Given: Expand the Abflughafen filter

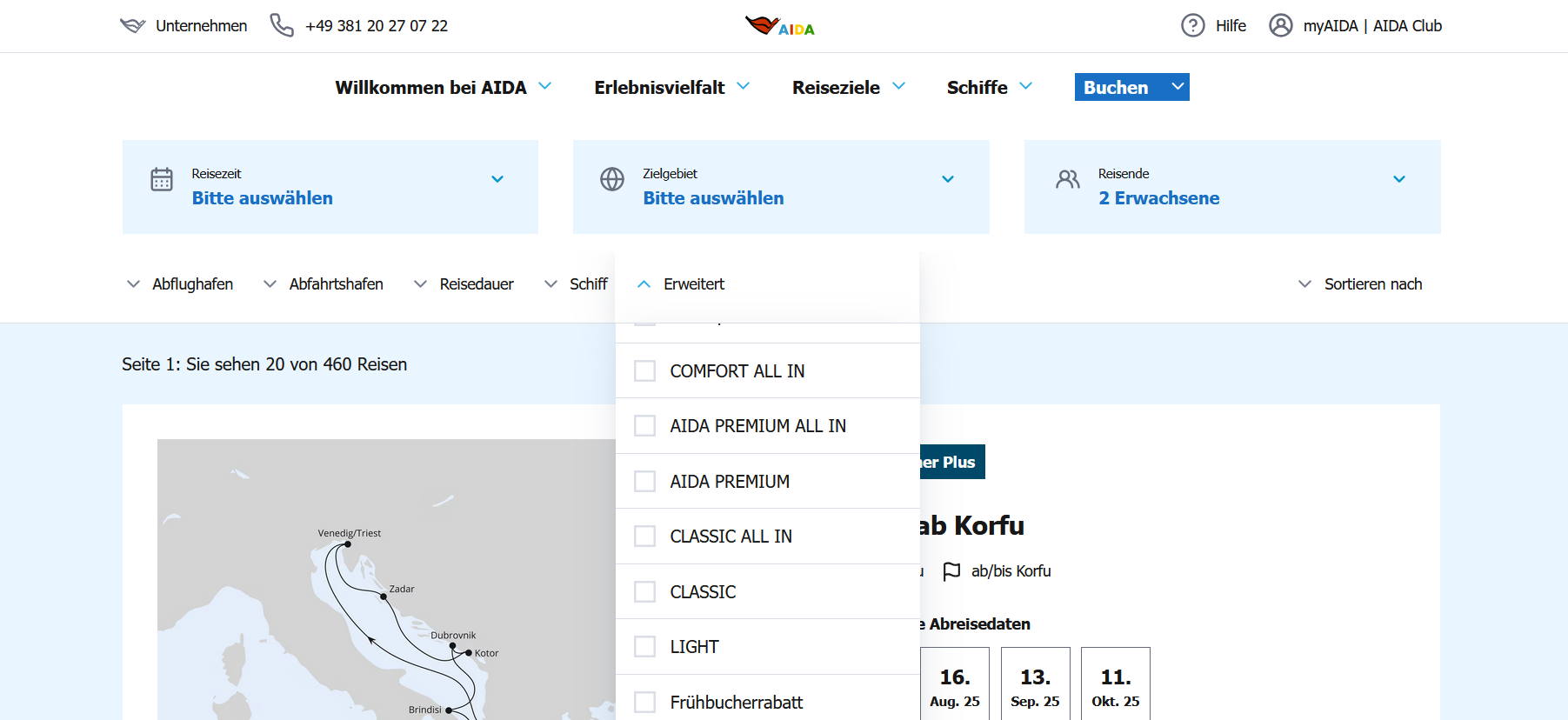Looking at the screenshot, I should (x=180, y=284).
